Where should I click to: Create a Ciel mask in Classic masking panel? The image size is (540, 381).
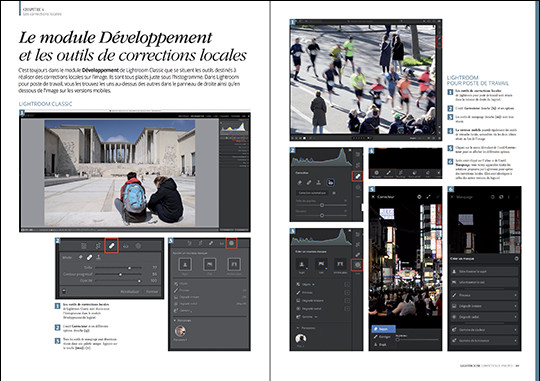click(x=209, y=265)
